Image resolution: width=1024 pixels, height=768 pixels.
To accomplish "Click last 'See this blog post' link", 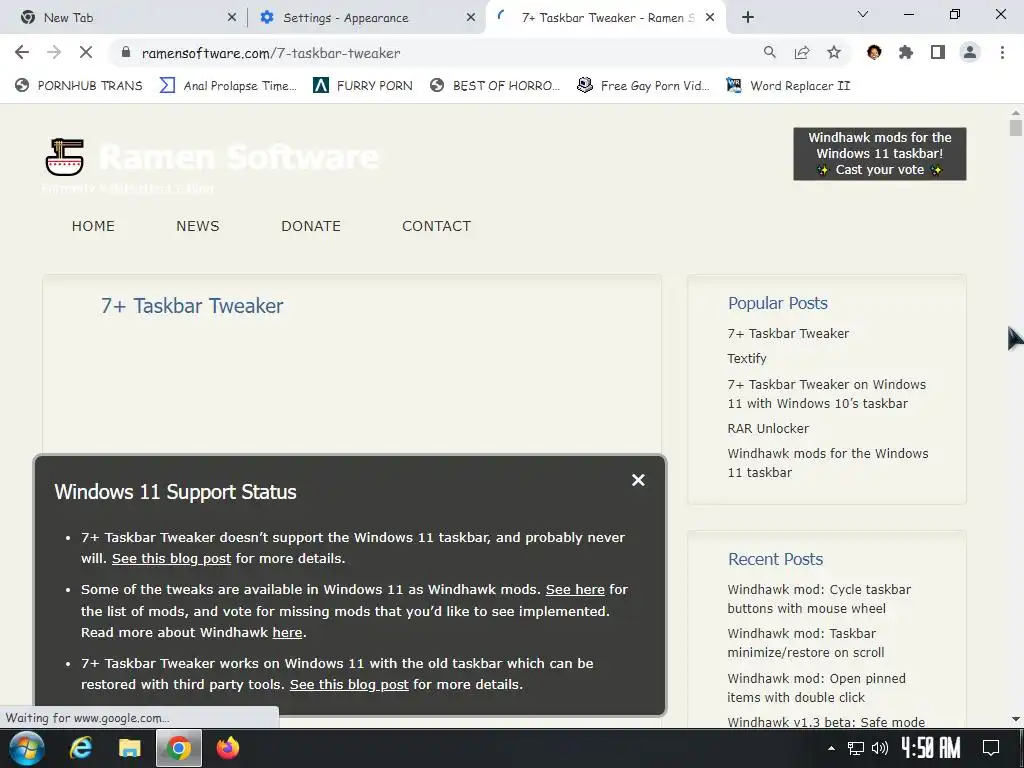I will [349, 684].
